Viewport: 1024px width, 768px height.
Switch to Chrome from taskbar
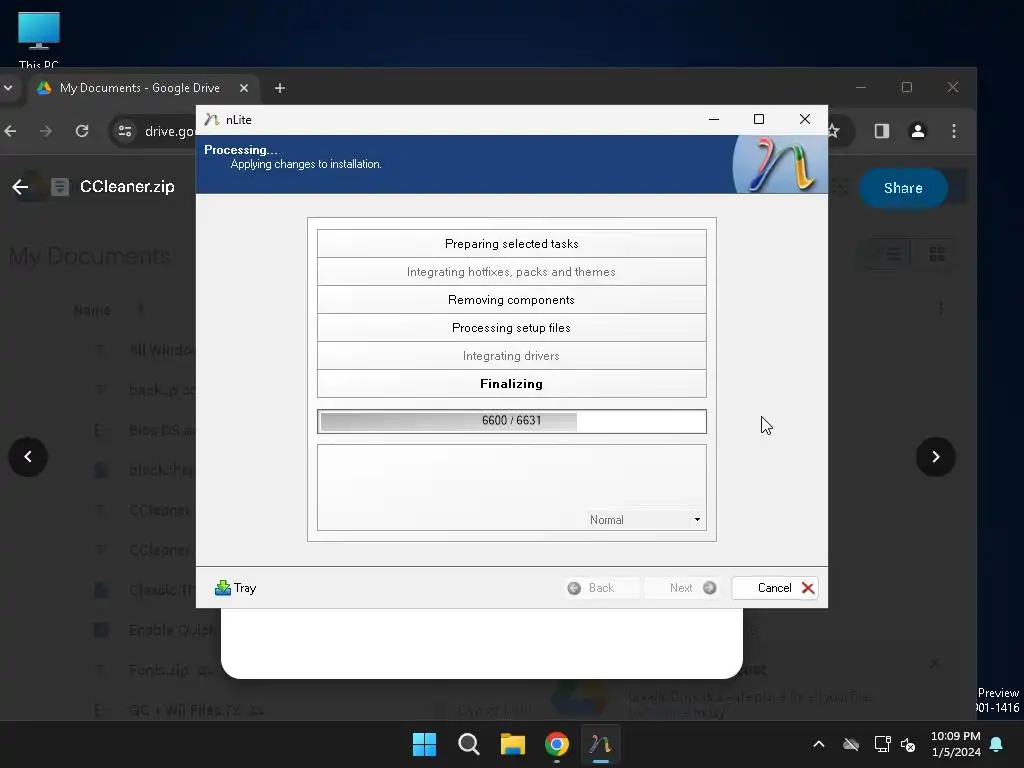click(557, 744)
